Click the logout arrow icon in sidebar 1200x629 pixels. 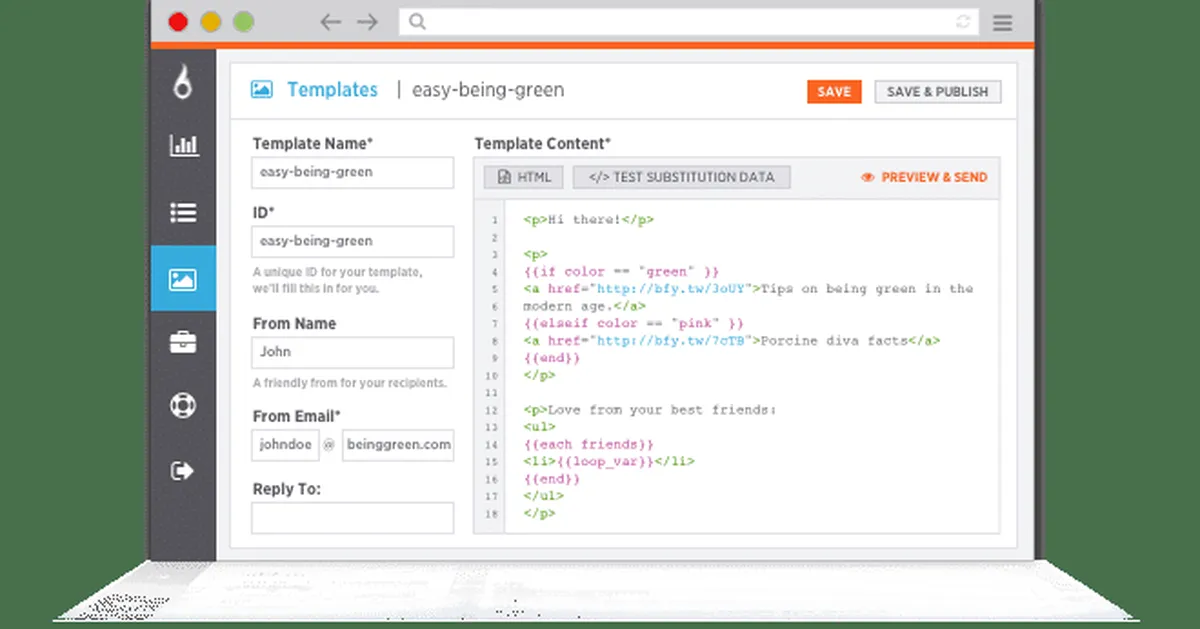pyautogui.click(x=183, y=471)
